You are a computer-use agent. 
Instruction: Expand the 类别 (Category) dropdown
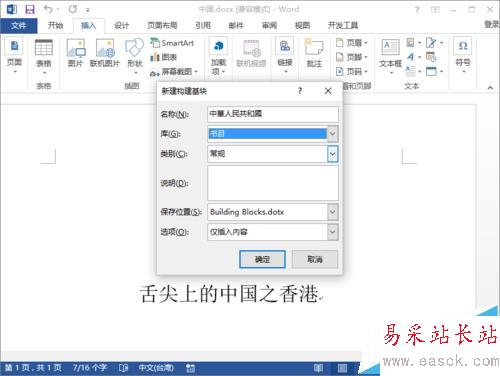(x=332, y=154)
